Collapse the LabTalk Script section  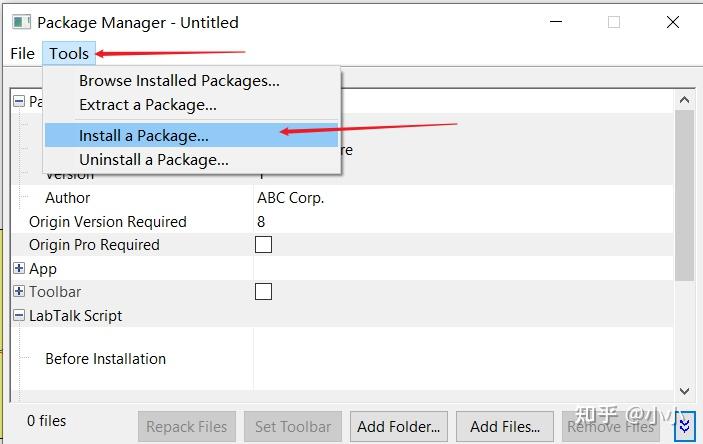19,316
